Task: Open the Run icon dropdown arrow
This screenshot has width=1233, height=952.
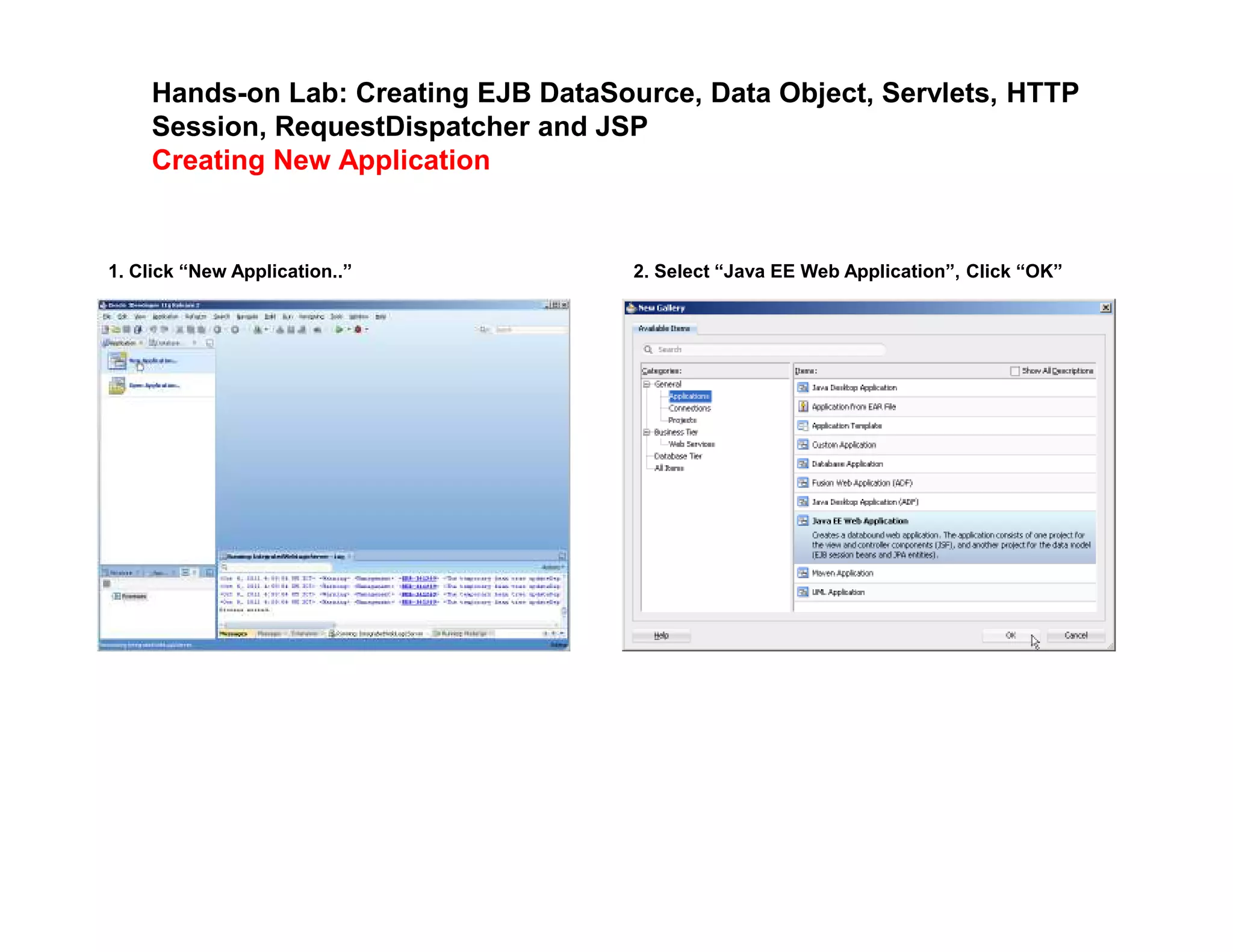Action: [x=349, y=329]
